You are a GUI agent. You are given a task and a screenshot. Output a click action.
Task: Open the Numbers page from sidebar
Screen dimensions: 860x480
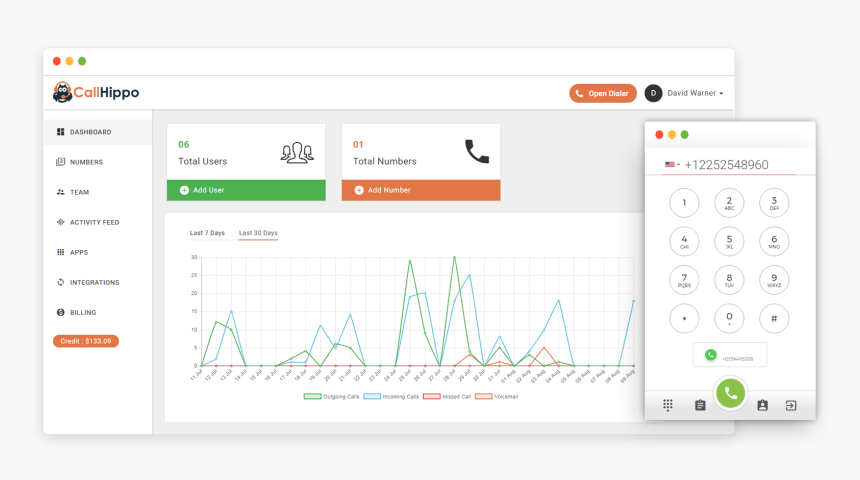tap(85, 162)
